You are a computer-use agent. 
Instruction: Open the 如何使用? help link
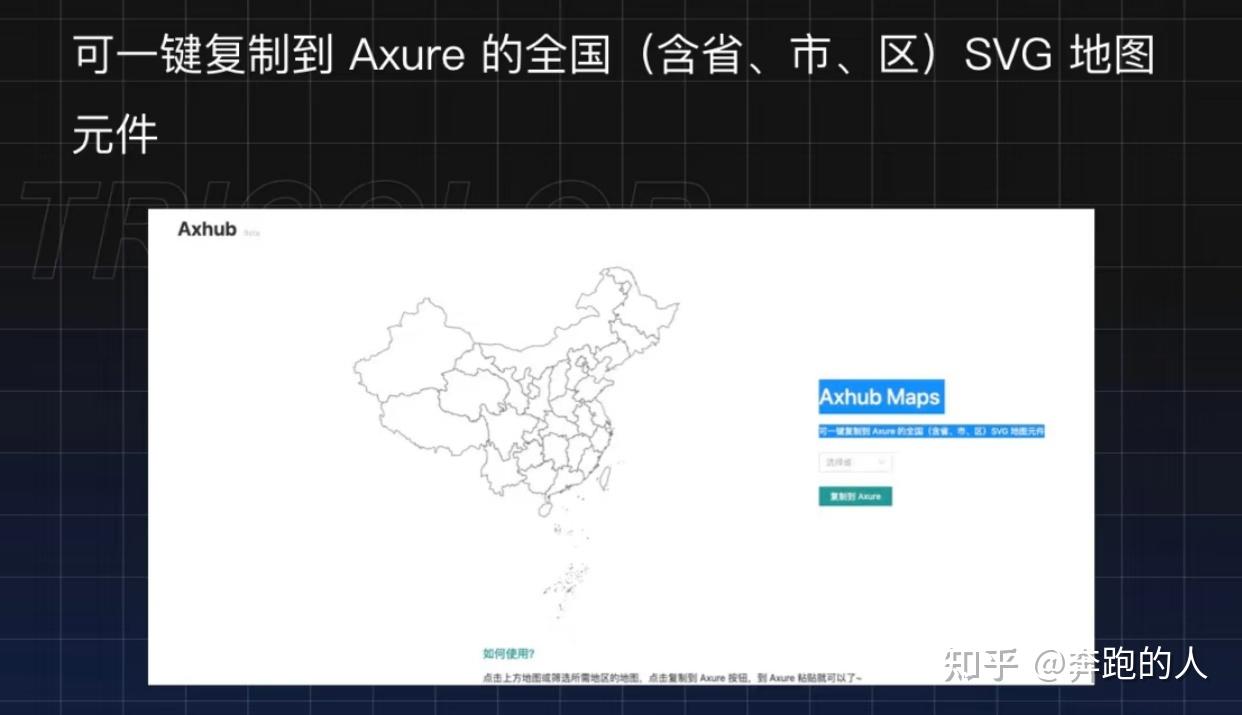508,651
